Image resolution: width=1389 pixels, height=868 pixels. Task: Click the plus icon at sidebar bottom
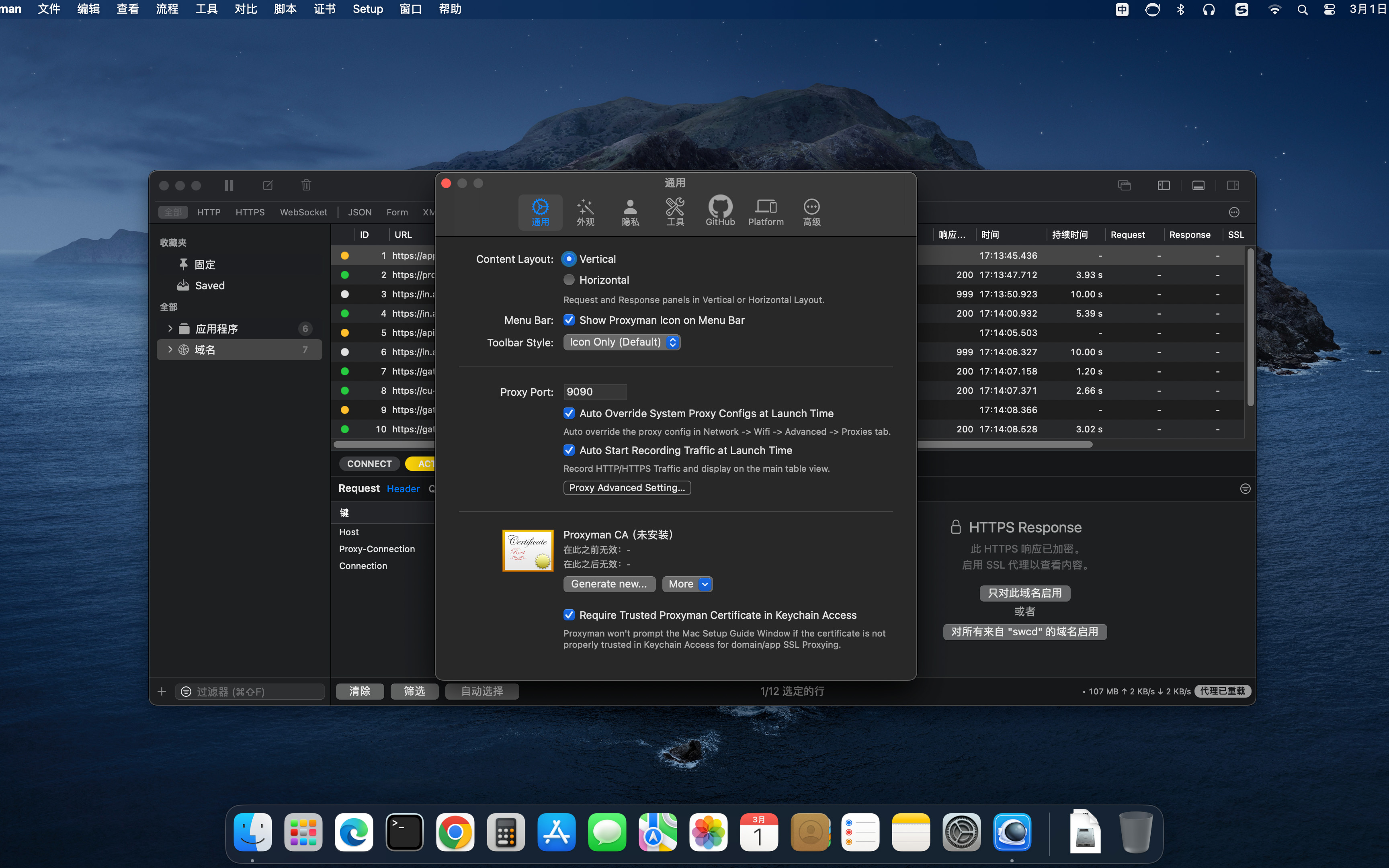[x=162, y=691]
